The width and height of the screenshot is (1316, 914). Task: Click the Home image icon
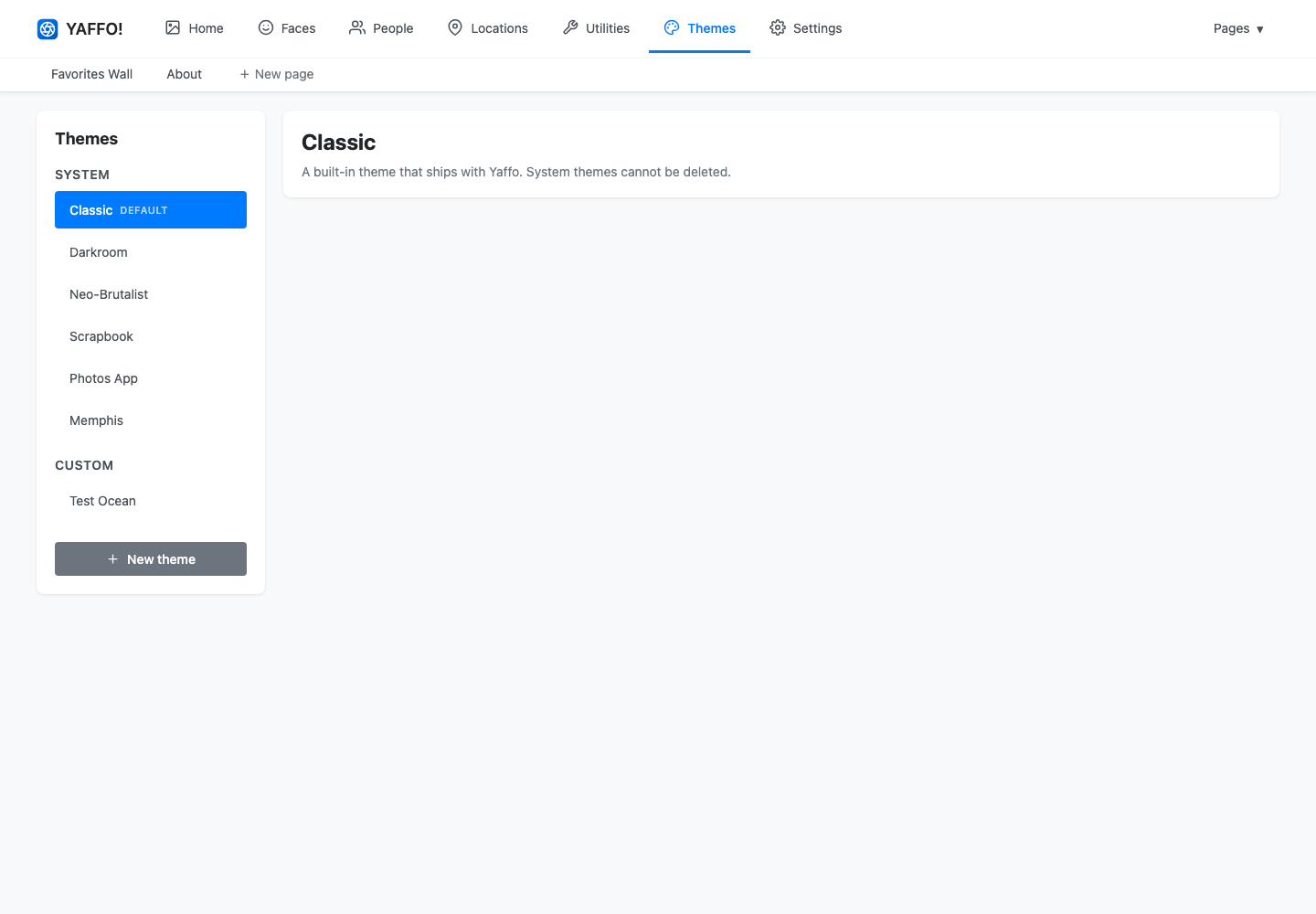point(173,27)
